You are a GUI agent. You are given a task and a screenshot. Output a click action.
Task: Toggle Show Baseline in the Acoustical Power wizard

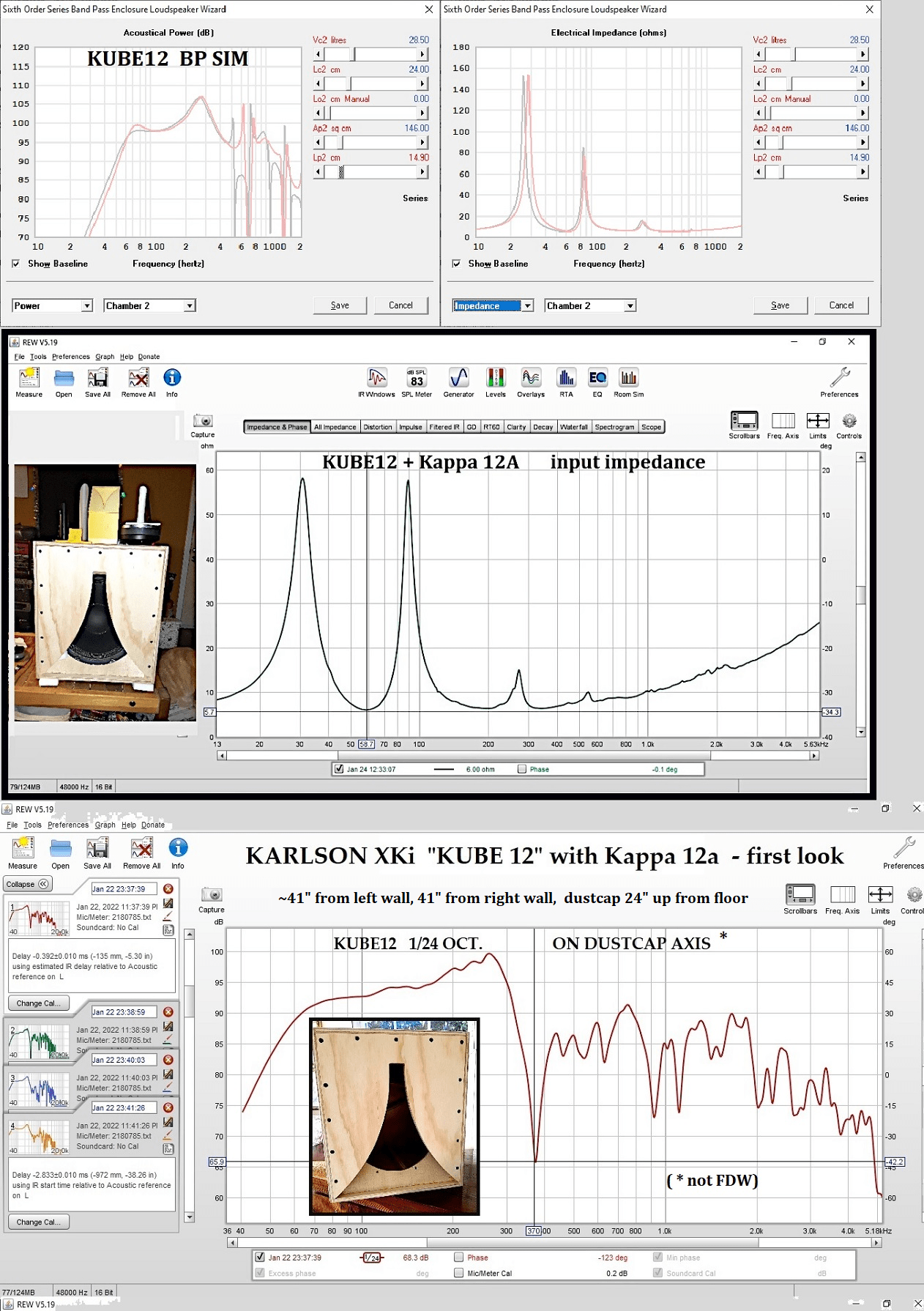pyautogui.click(x=15, y=264)
